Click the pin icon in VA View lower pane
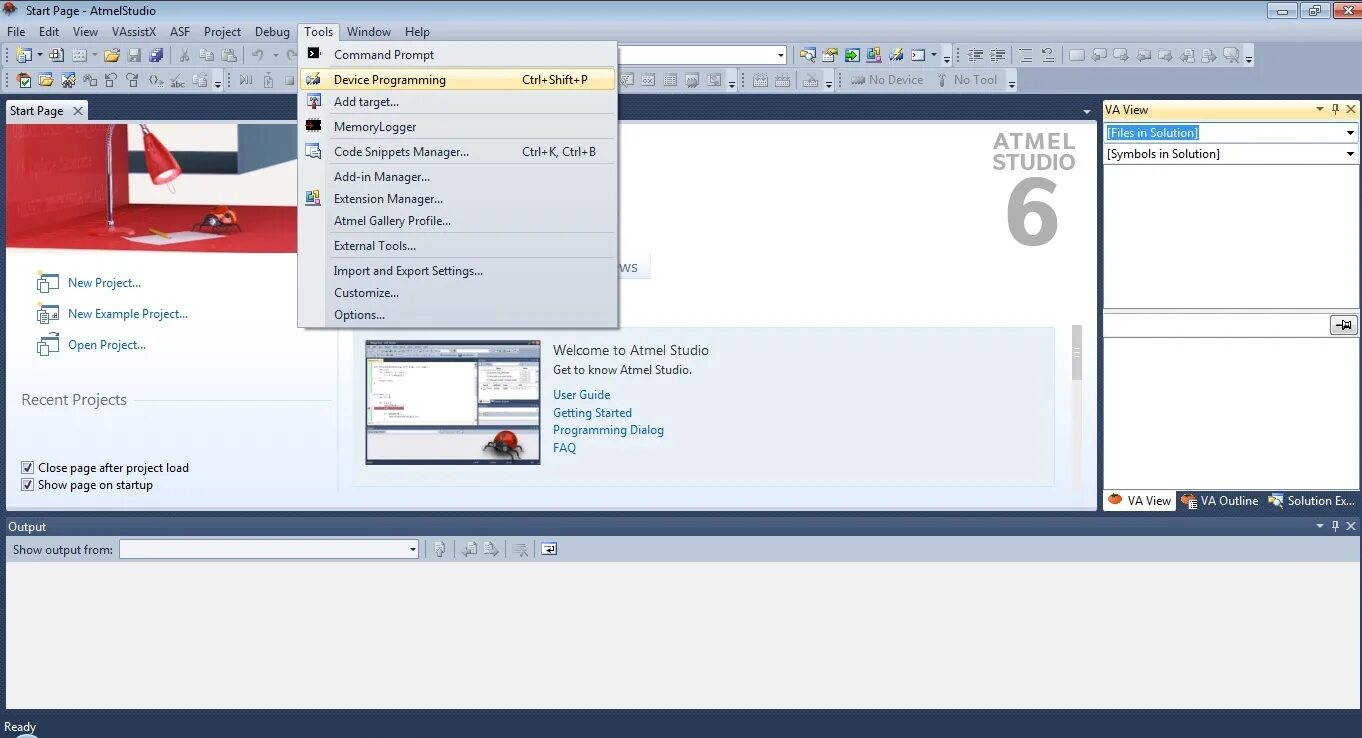The width and height of the screenshot is (1362, 738). tap(1343, 325)
